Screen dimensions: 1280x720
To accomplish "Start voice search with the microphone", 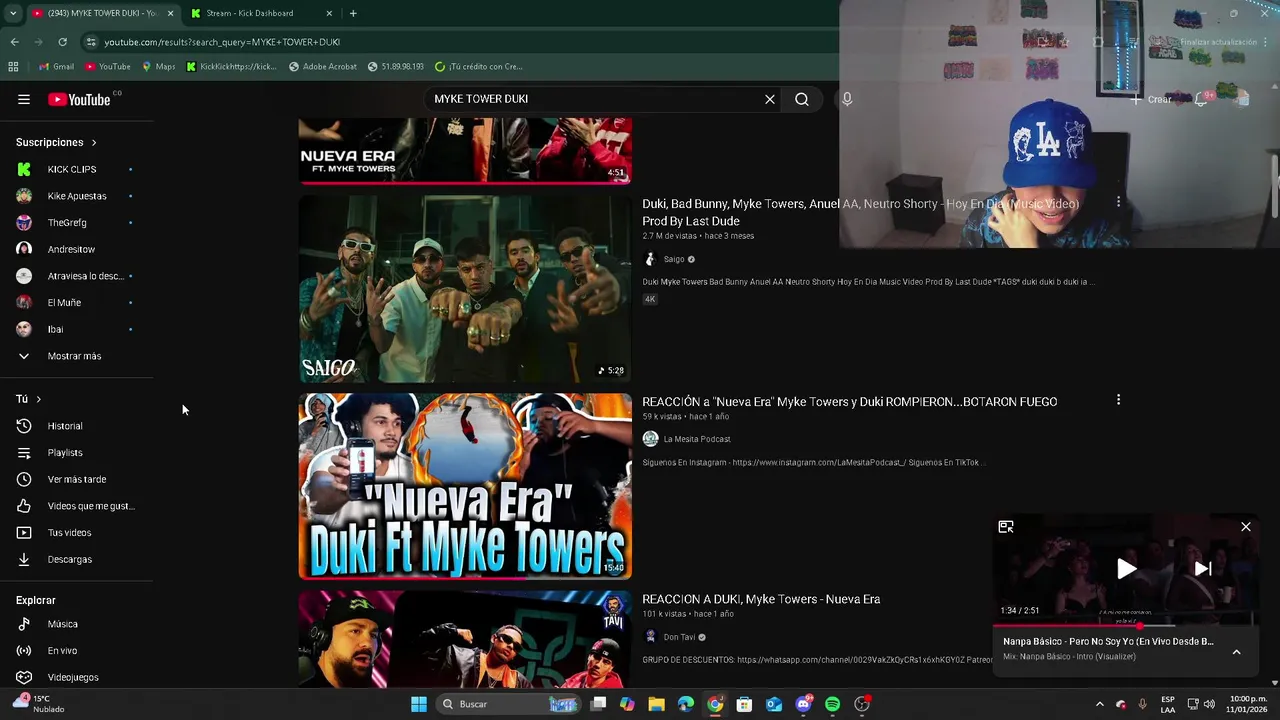I will (x=847, y=99).
